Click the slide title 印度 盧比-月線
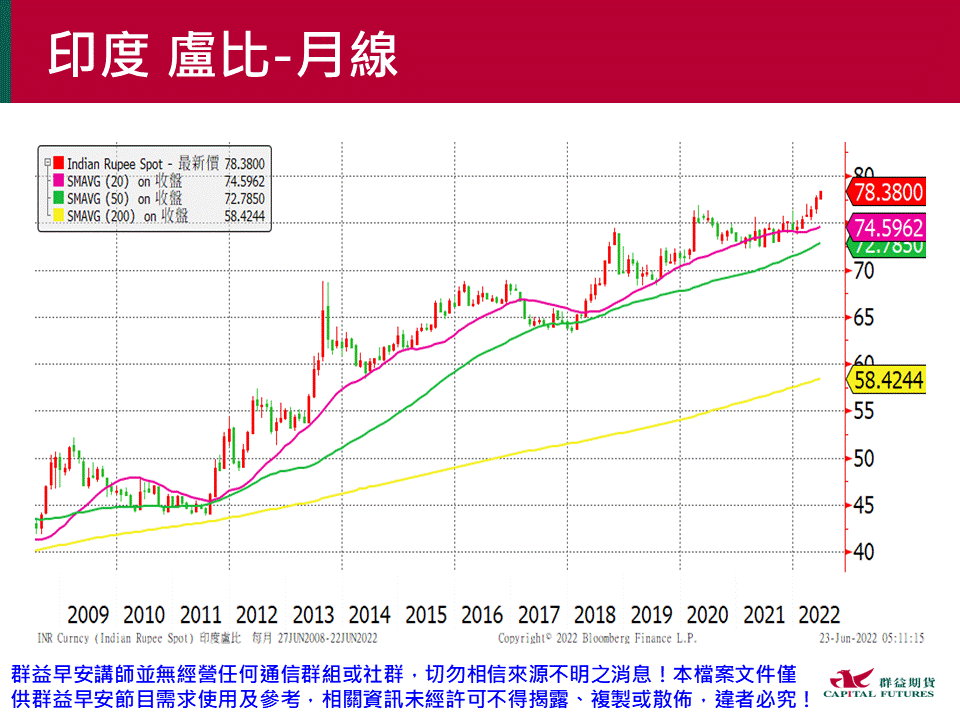The image size is (960, 720). coord(223,55)
